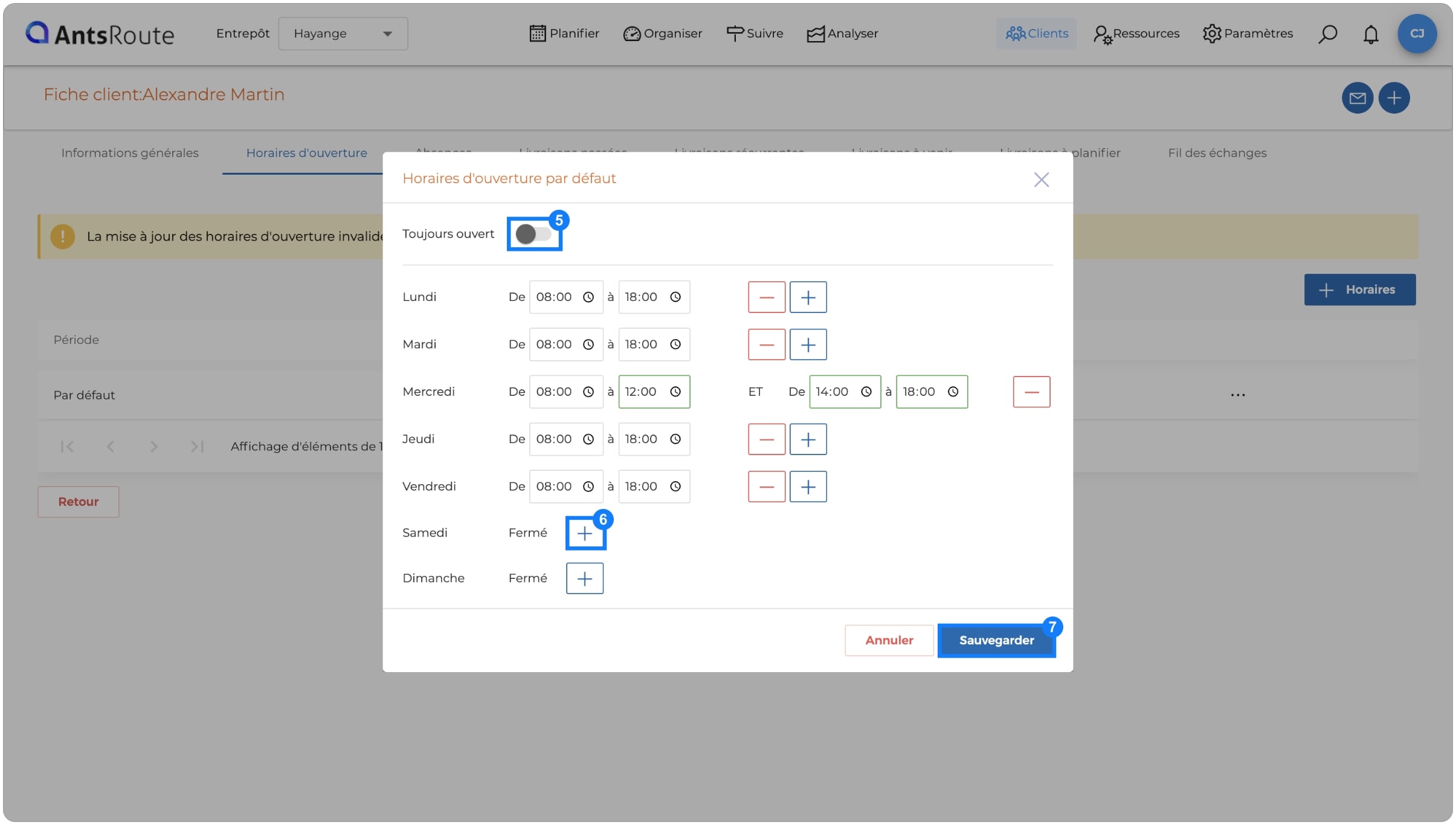
Task: Open the Suivre menu
Action: coord(755,34)
